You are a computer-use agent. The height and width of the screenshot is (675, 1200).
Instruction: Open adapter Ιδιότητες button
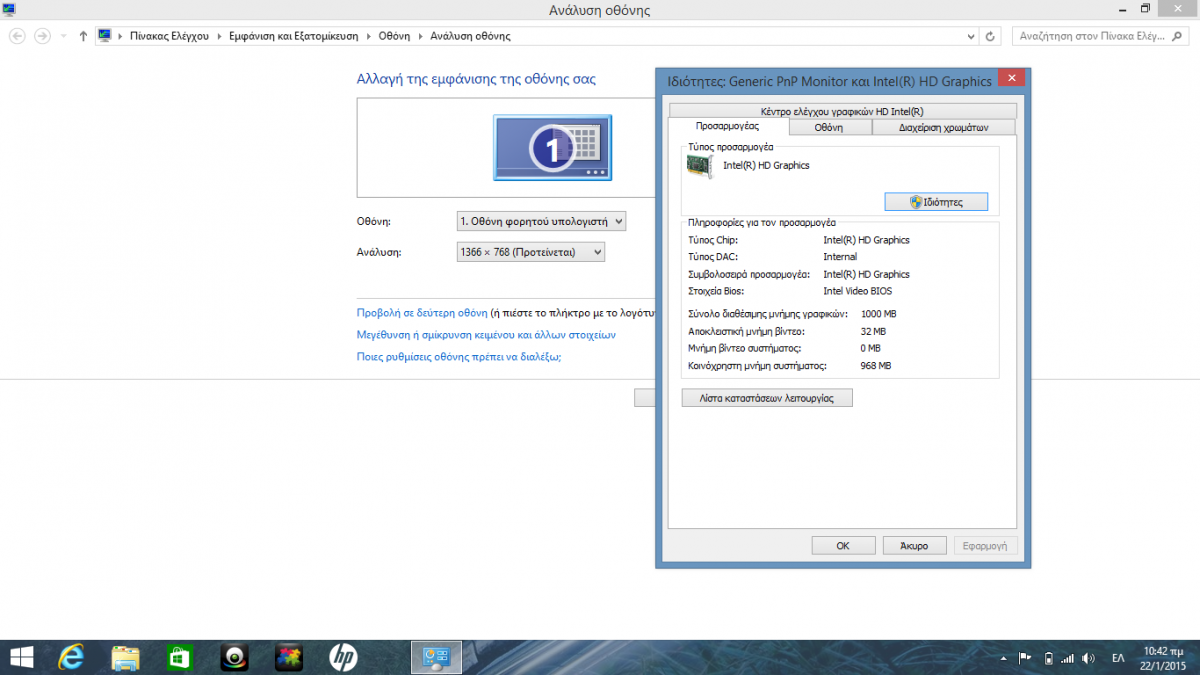pos(936,202)
